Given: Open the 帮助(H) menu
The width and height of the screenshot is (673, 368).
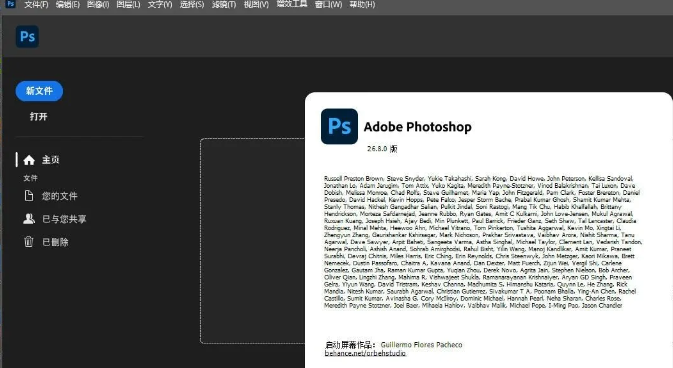Looking at the screenshot, I should point(362,5).
